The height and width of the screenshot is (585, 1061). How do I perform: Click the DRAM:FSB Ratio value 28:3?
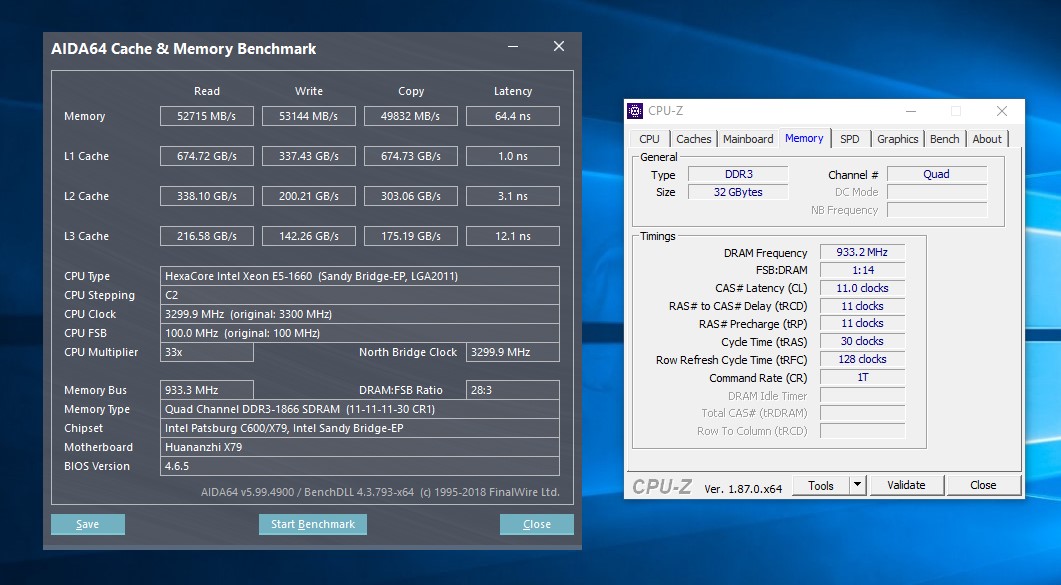tap(513, 390)
